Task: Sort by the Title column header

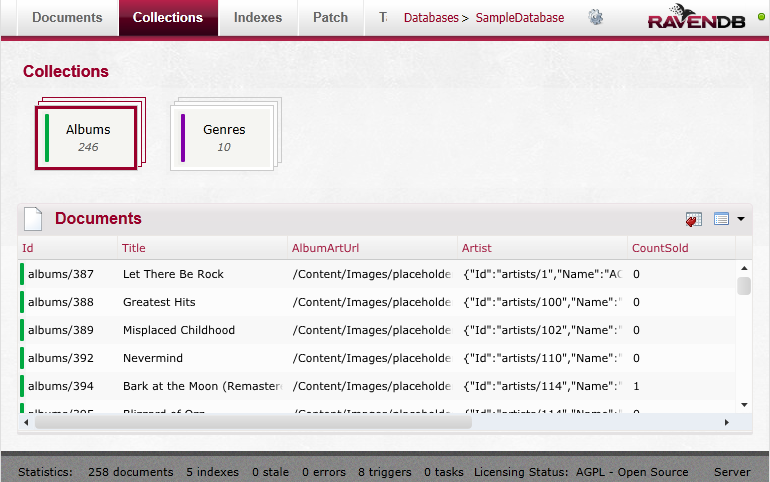Action: pyautogui.click(x=134, y=248)
